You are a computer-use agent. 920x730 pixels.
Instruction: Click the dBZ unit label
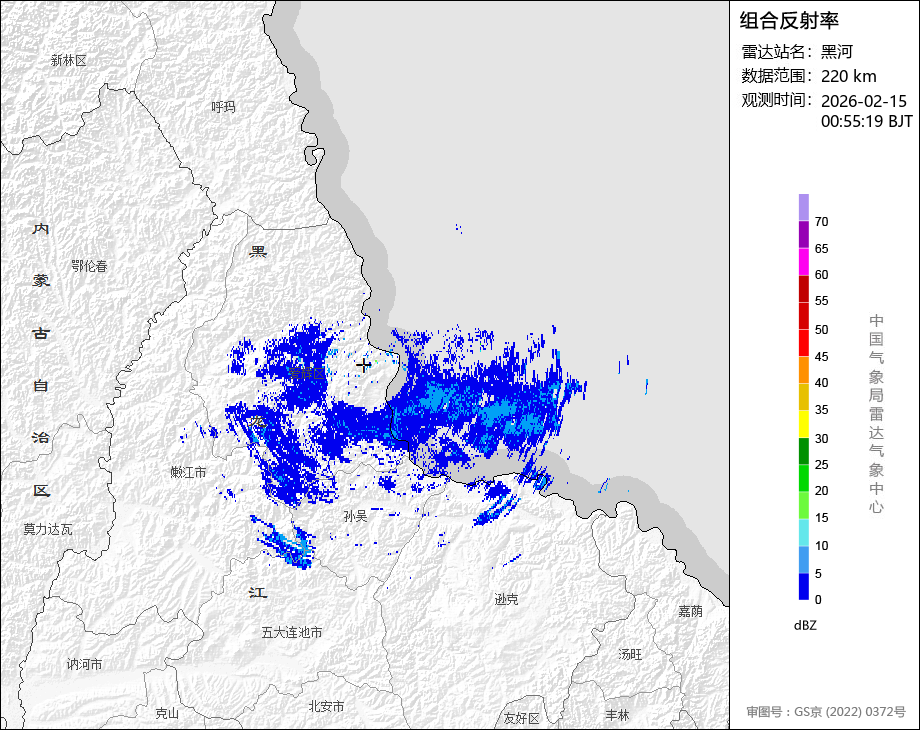click(805, 626)
